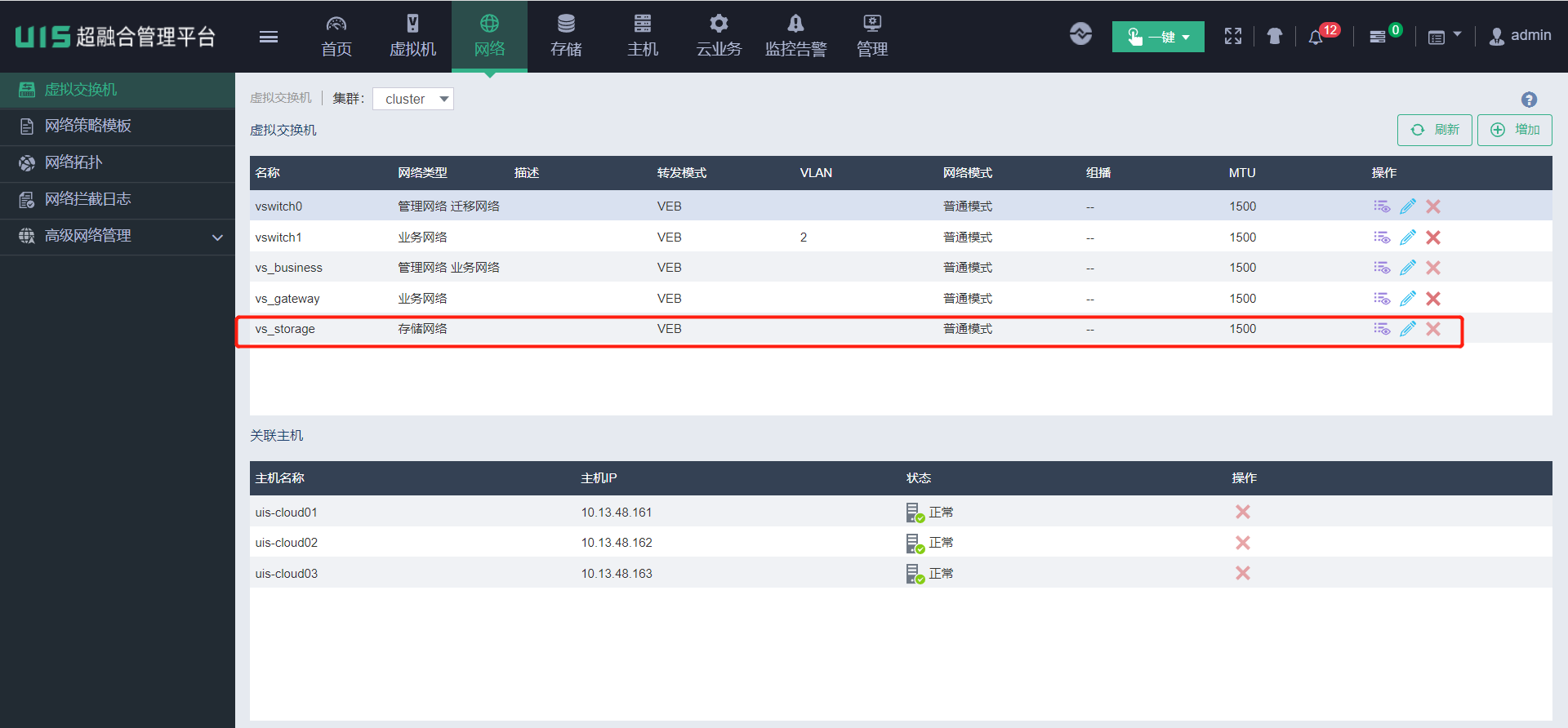Image resolution: width=1568 pixels, height=728 pixels.
Task: Expand 高级网络管理 sidebar section
Action: click(x=118, y=236)
